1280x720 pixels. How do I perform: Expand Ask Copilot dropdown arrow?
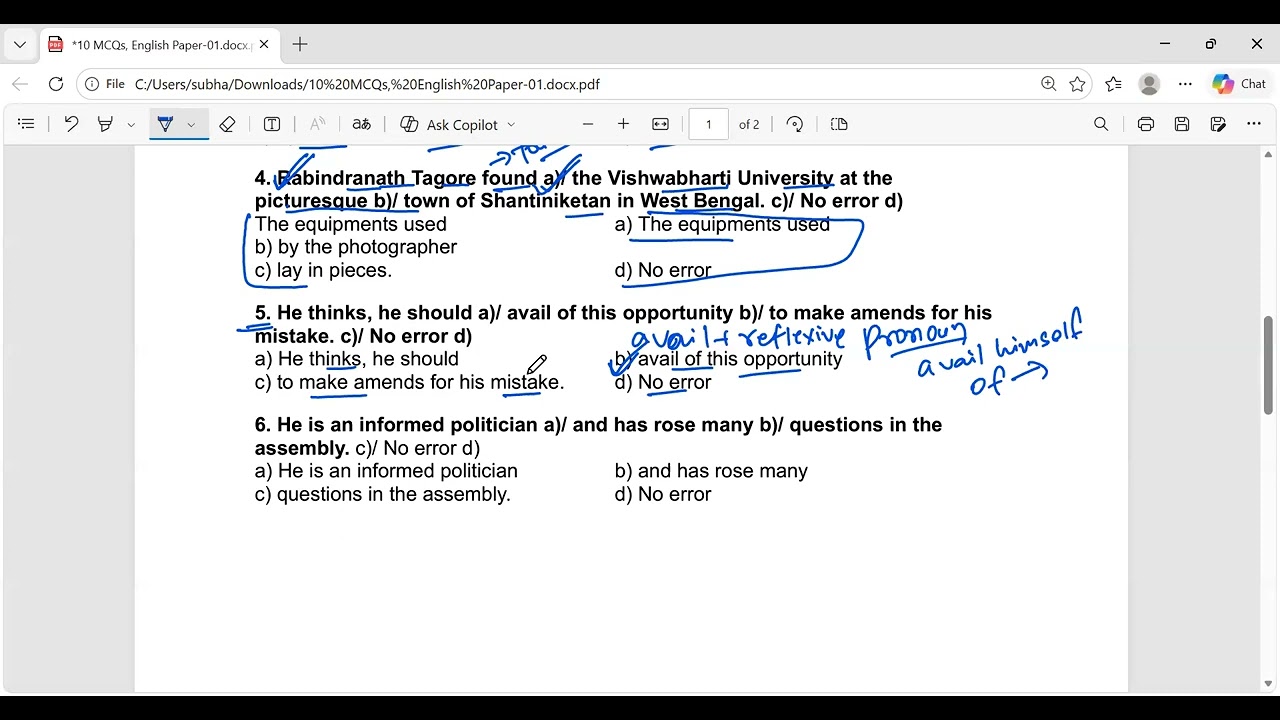511,125
